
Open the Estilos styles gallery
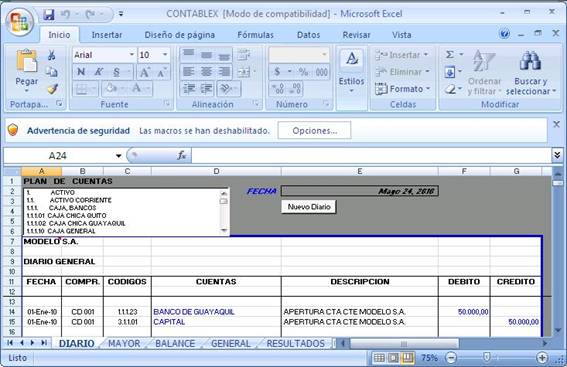click(351, 71)
